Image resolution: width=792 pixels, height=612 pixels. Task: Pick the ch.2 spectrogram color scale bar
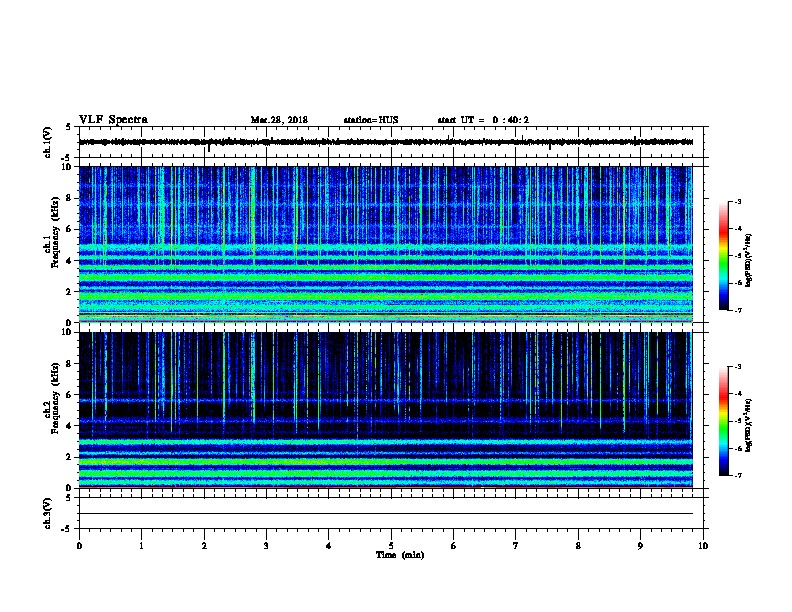click(x=723, y=421)
